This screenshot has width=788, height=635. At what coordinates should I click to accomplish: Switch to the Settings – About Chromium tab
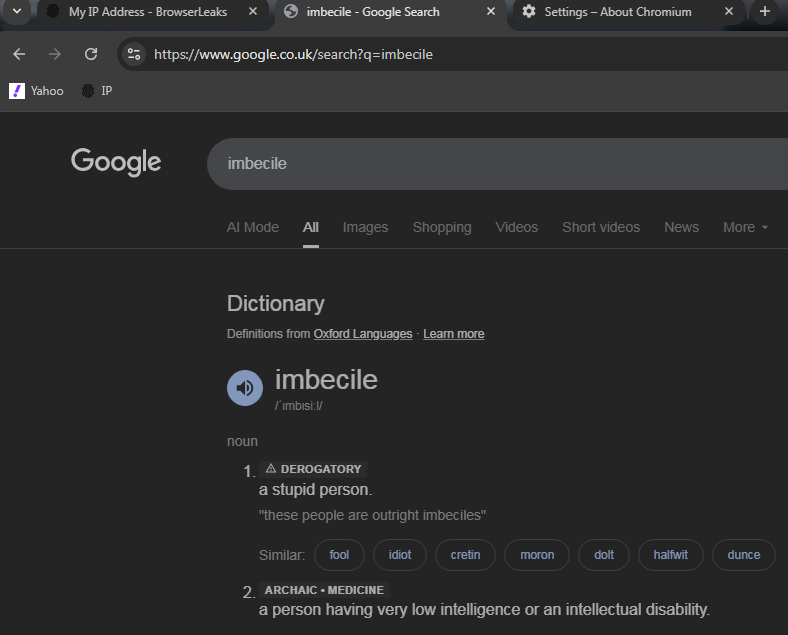pos(618,12)
